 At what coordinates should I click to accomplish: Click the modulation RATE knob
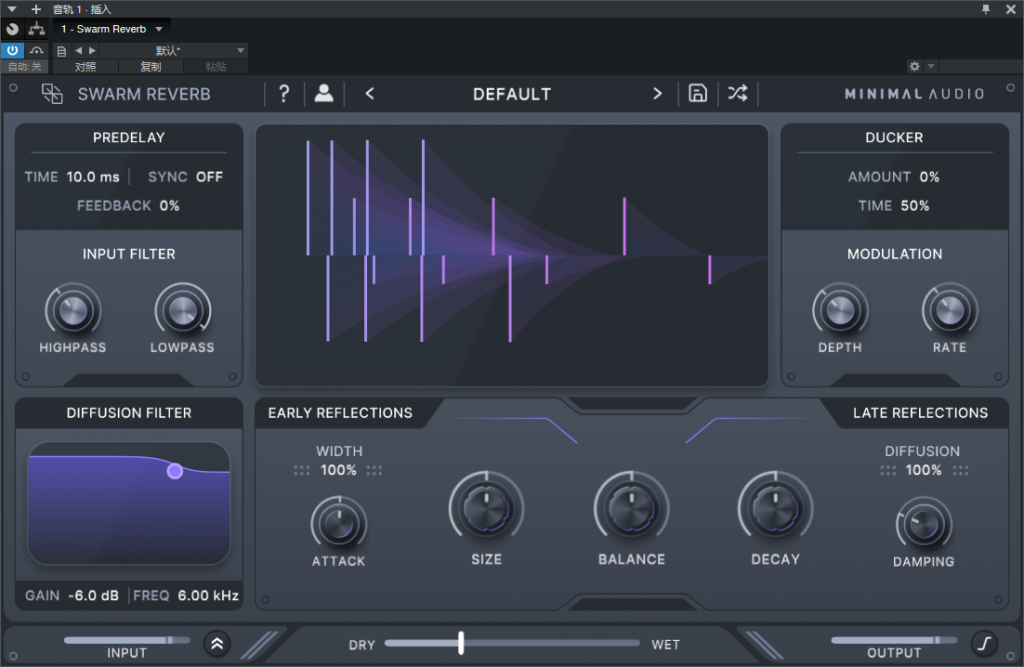[x=950, y=311]
